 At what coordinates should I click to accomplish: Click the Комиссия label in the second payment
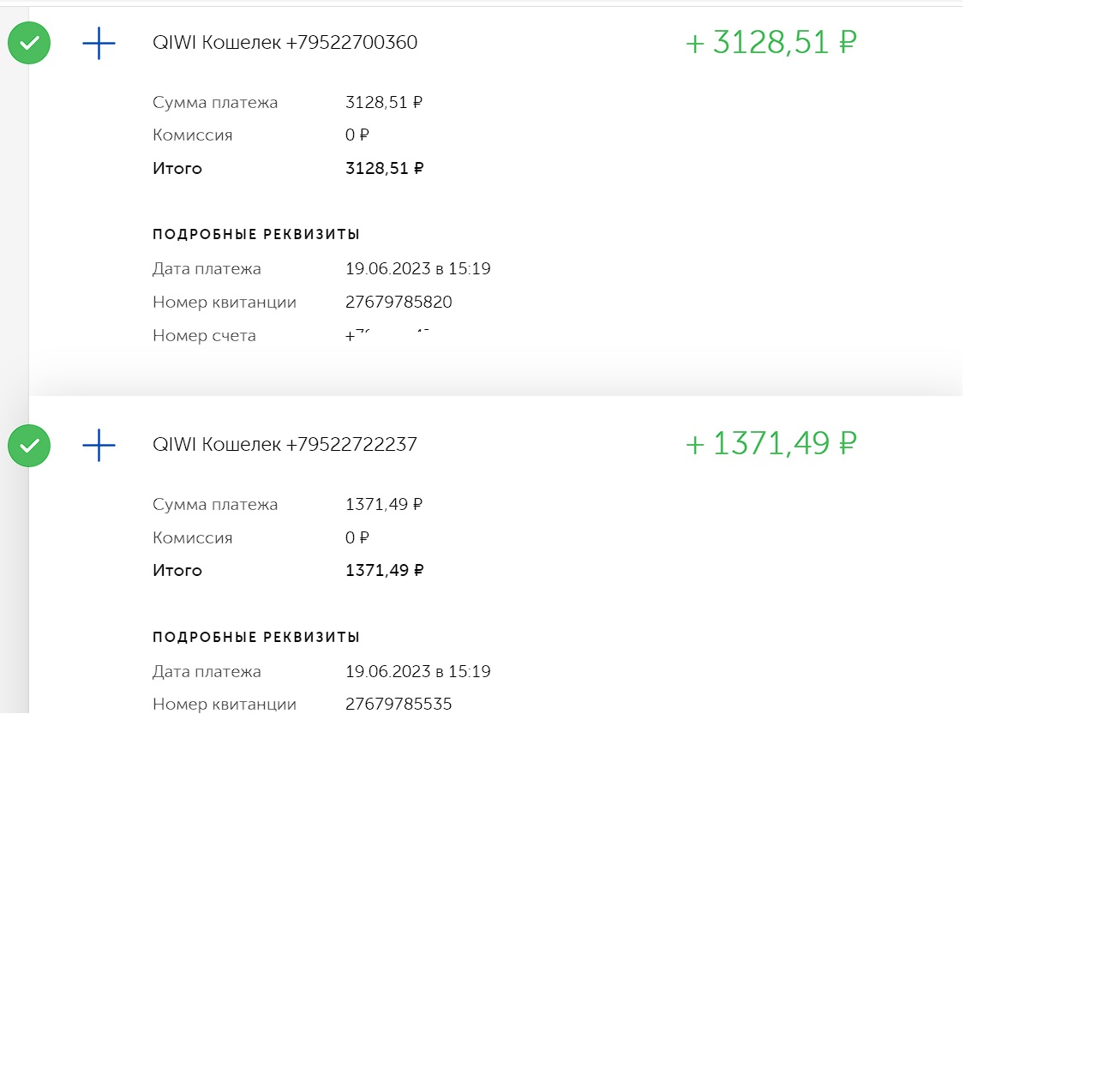pos(192,538)
